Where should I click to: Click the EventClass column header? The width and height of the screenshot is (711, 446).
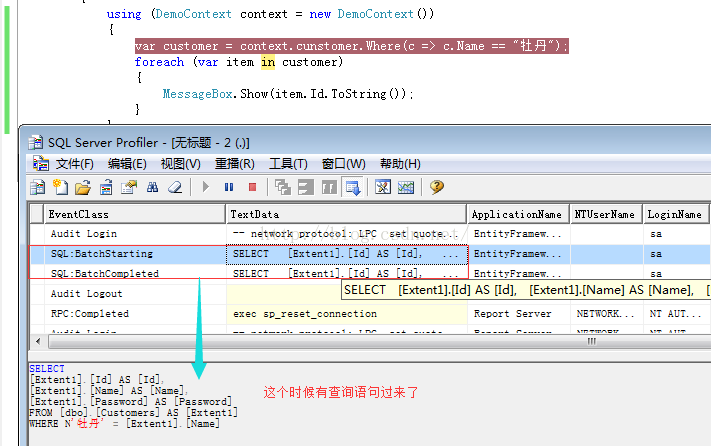135,214
